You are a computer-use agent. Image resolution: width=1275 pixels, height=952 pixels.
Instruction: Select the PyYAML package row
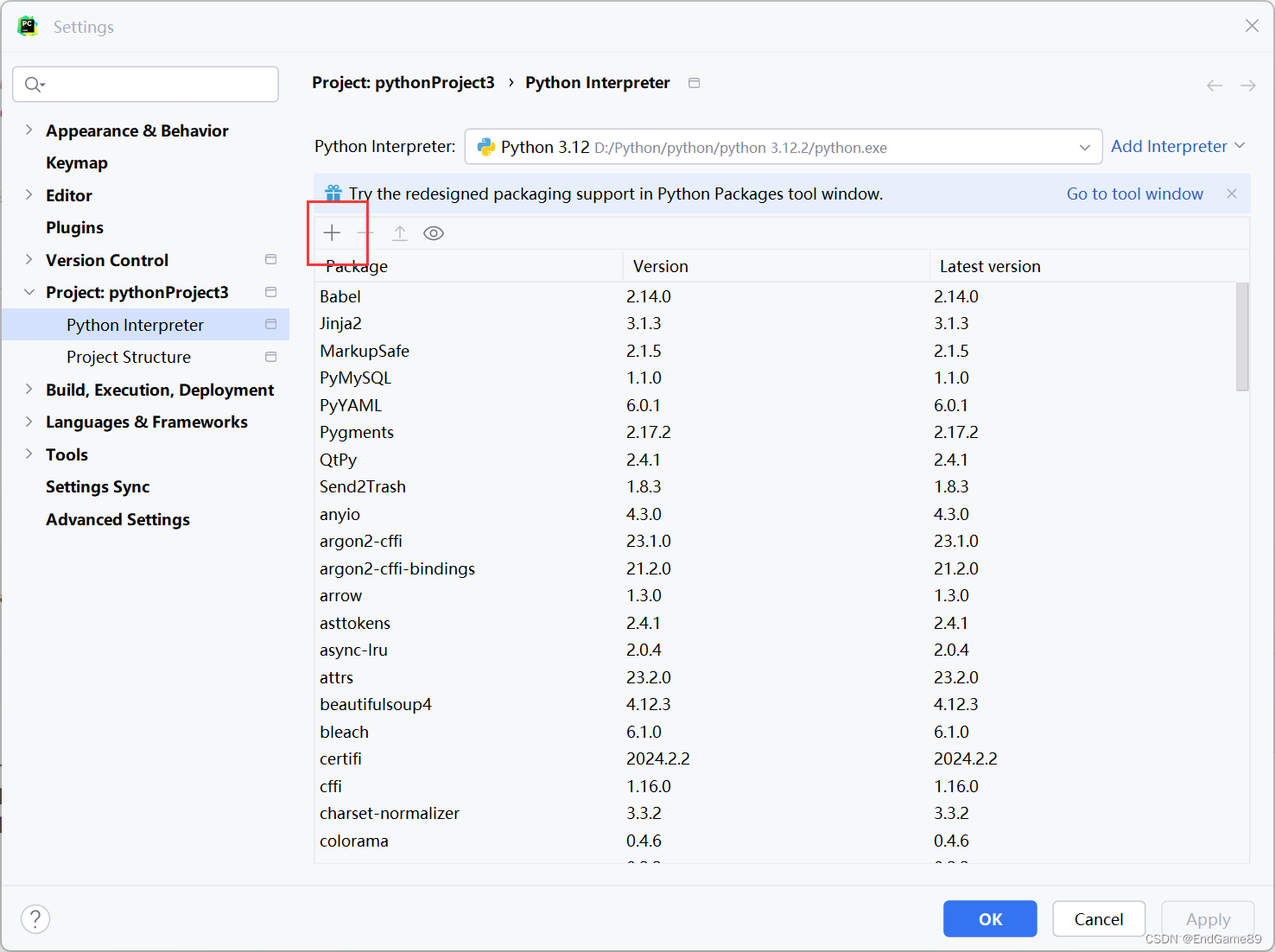[775, 405]
